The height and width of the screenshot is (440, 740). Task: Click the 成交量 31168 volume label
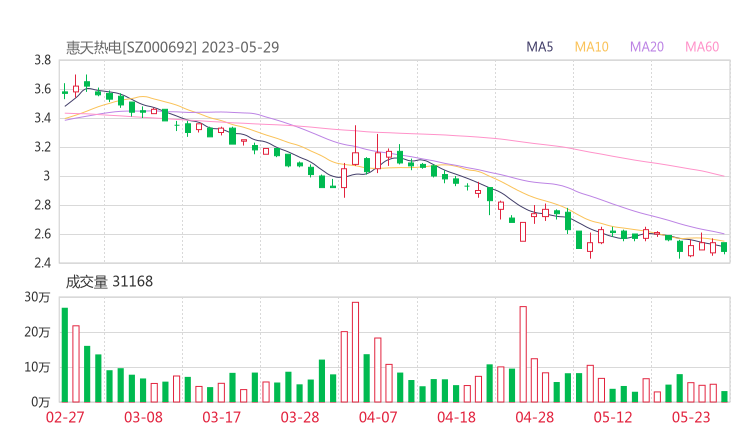point(109,282)
